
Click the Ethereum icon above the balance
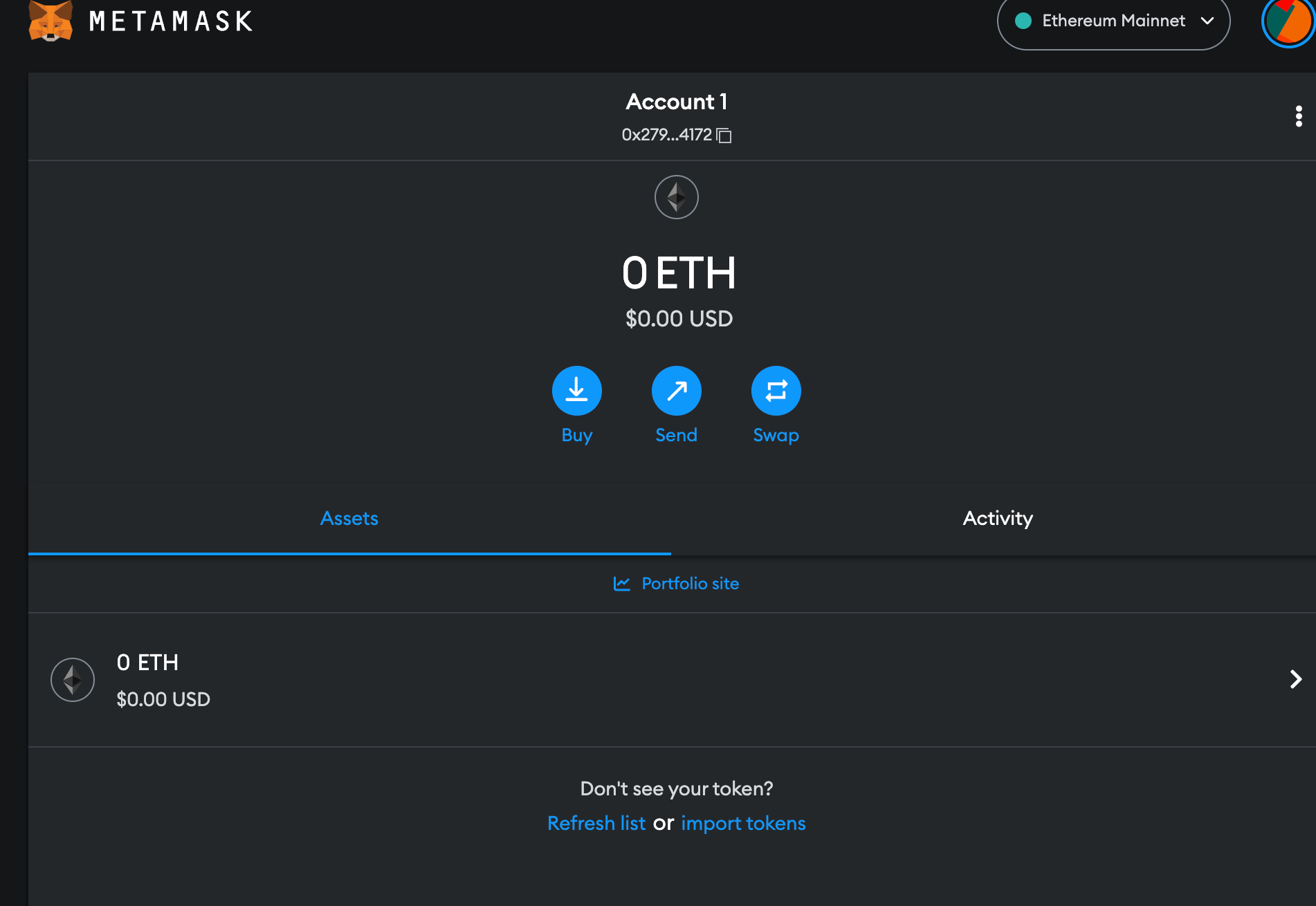[677, 197]
